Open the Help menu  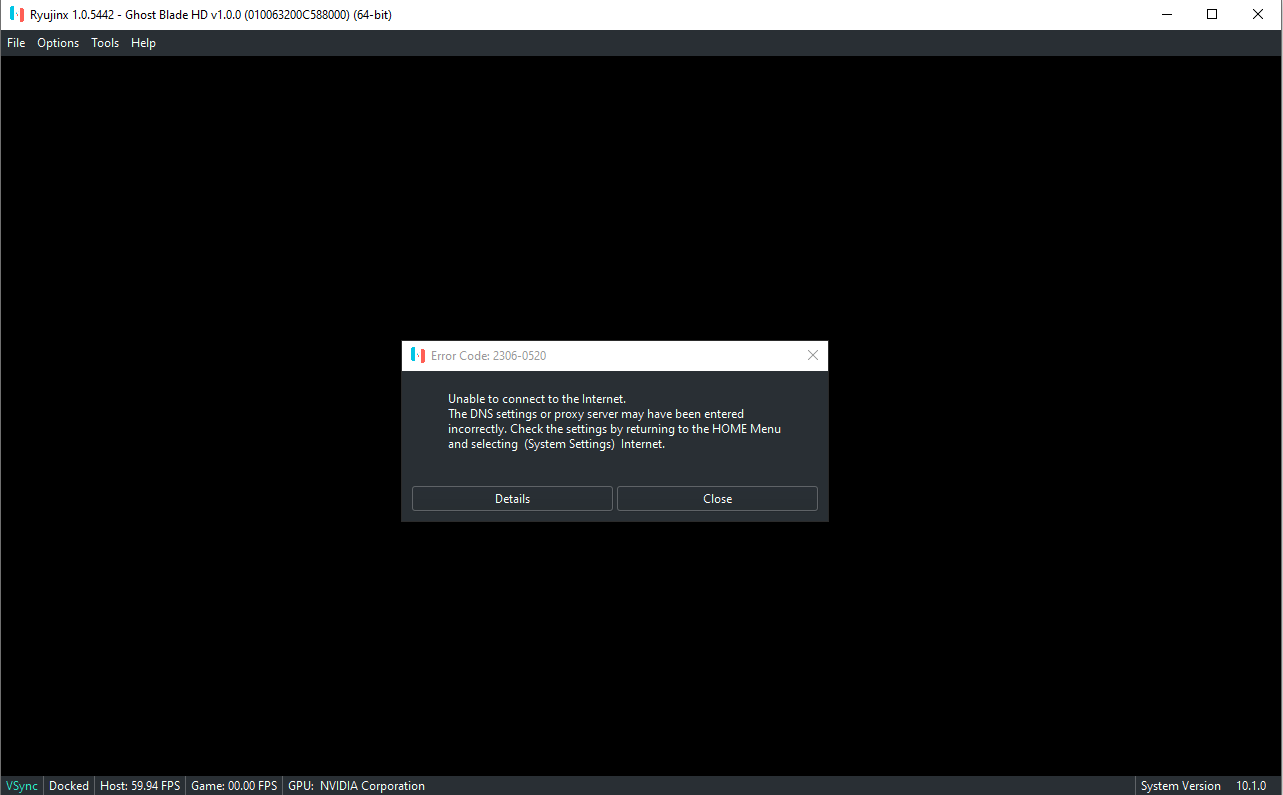coord(143,43)
